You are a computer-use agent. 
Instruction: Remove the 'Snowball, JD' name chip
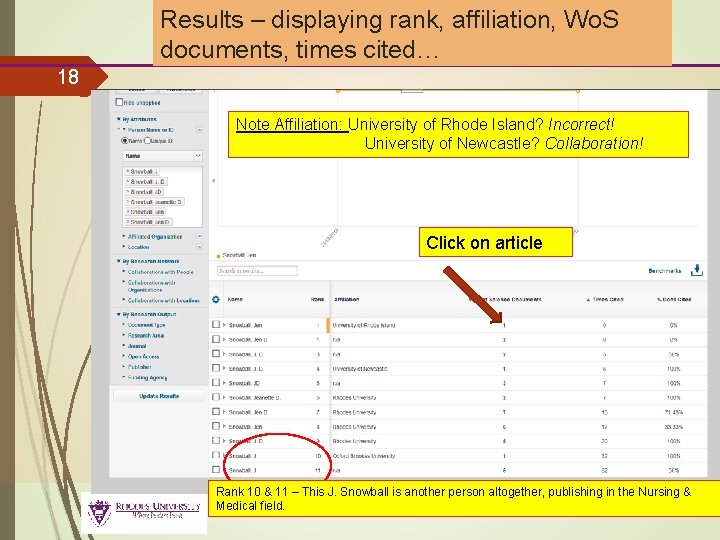point(128,191)
